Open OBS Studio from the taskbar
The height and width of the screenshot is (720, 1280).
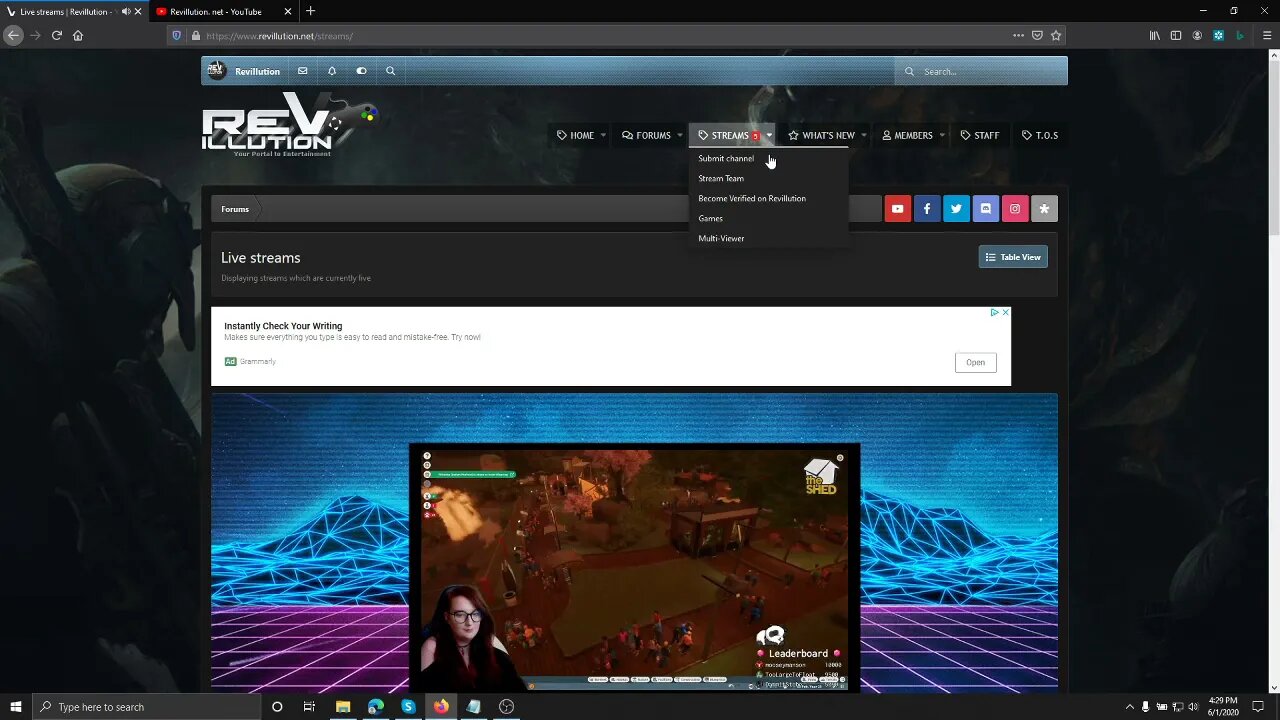coord(506,706)
